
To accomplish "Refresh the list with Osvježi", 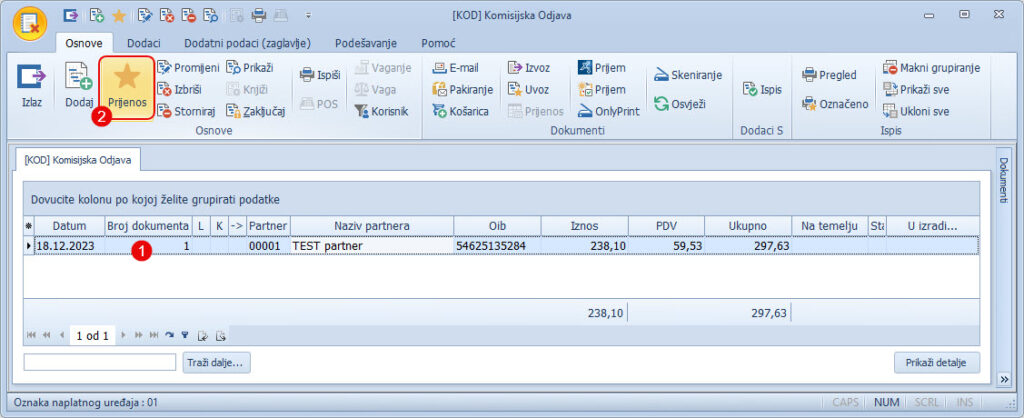I will (x=680, y=103).
